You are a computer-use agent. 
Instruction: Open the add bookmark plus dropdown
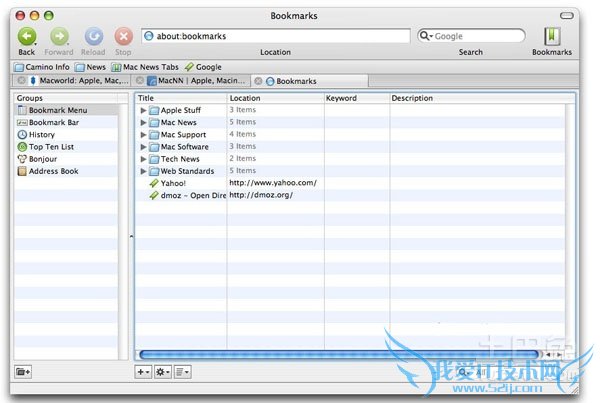pyautogui.click(x=143, y=372)
